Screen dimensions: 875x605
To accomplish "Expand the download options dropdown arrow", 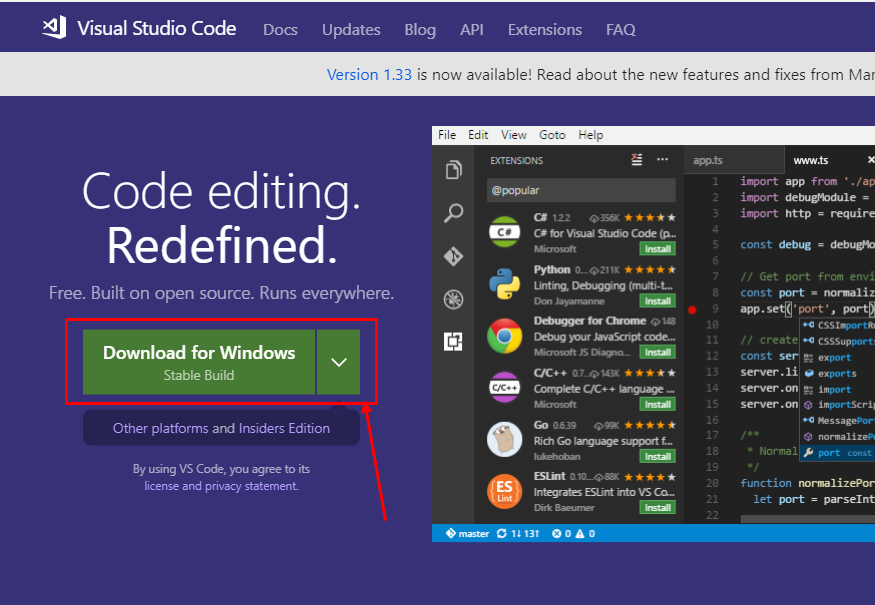I will click(x=339, y=362).
